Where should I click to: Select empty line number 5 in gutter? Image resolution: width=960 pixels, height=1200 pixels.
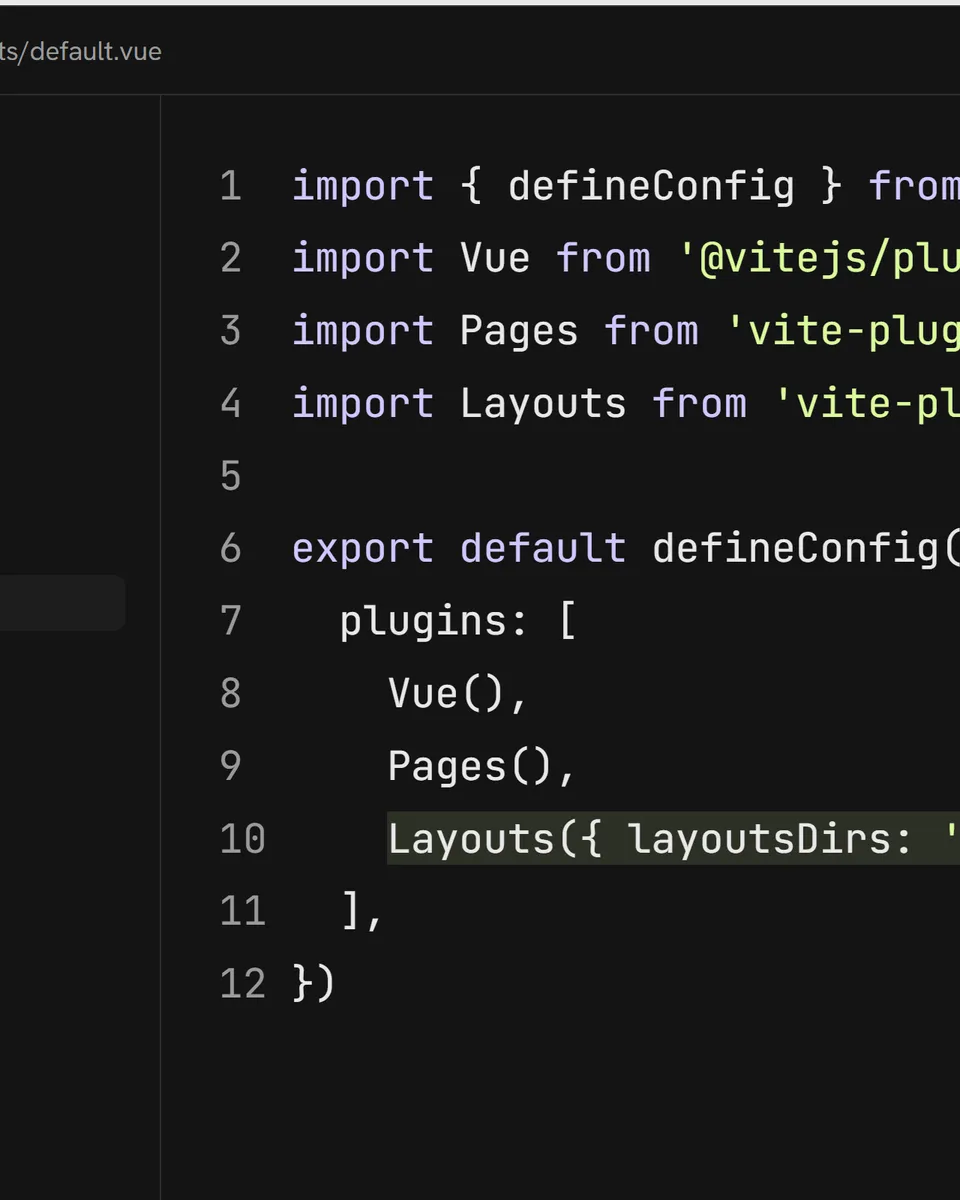231,476
